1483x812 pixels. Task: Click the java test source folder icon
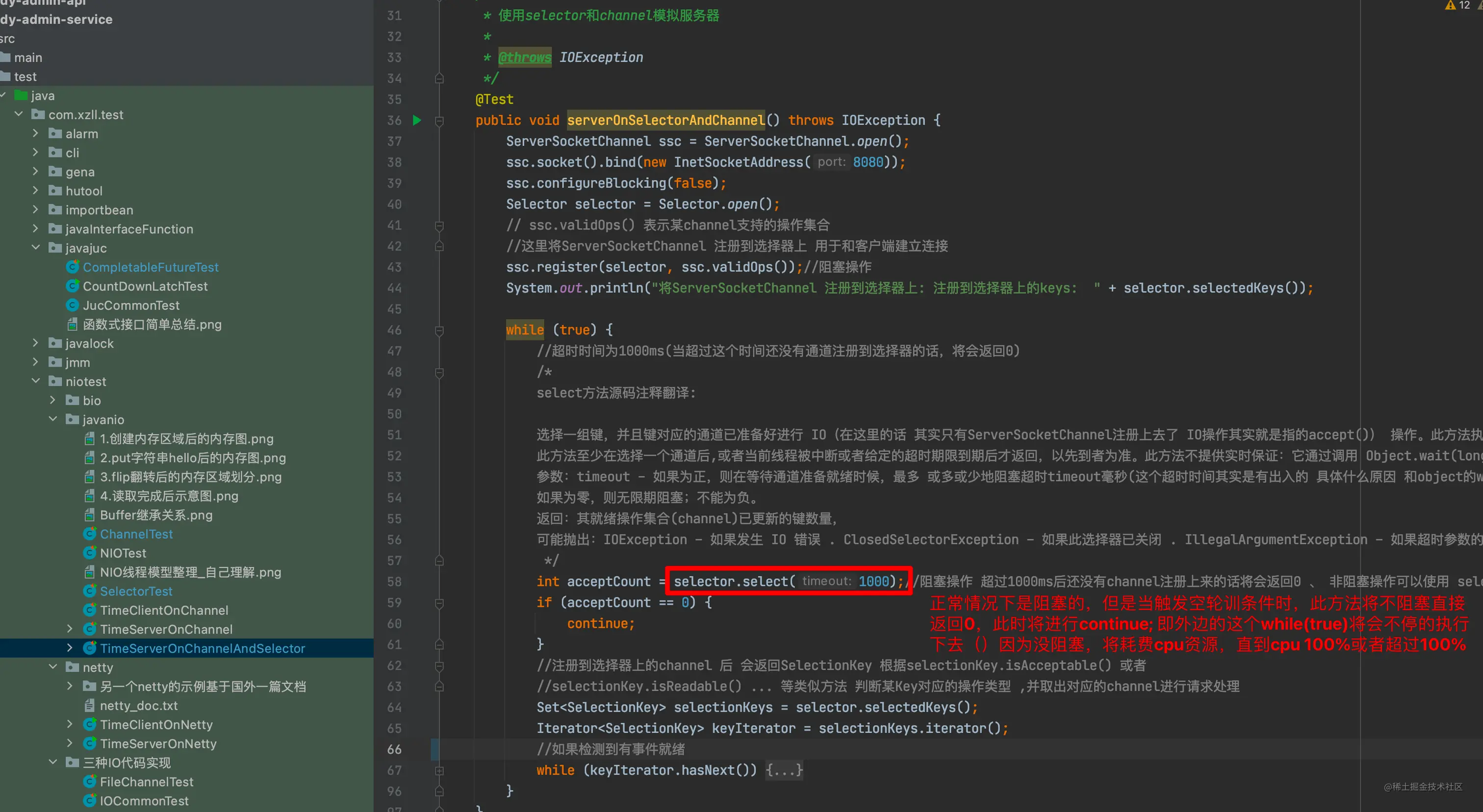[x=21, y=95]
